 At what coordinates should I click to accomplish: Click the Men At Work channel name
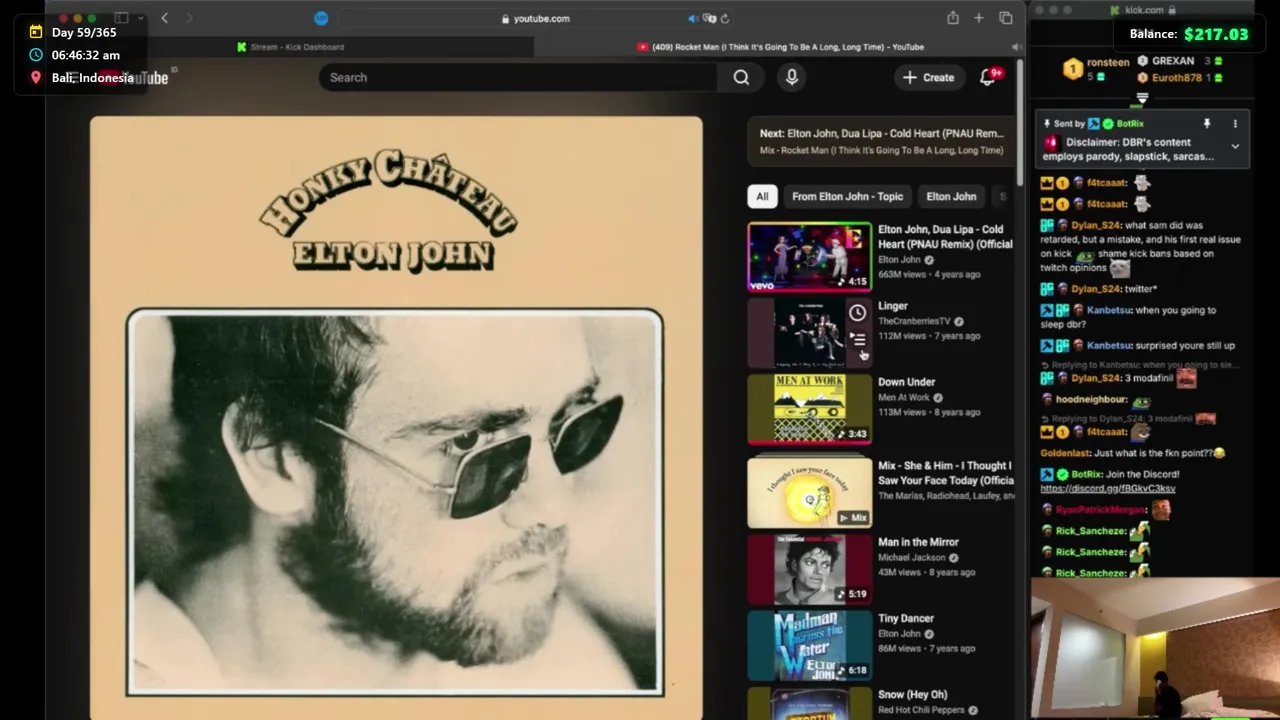pyautogui.click(x=904, y=397)
